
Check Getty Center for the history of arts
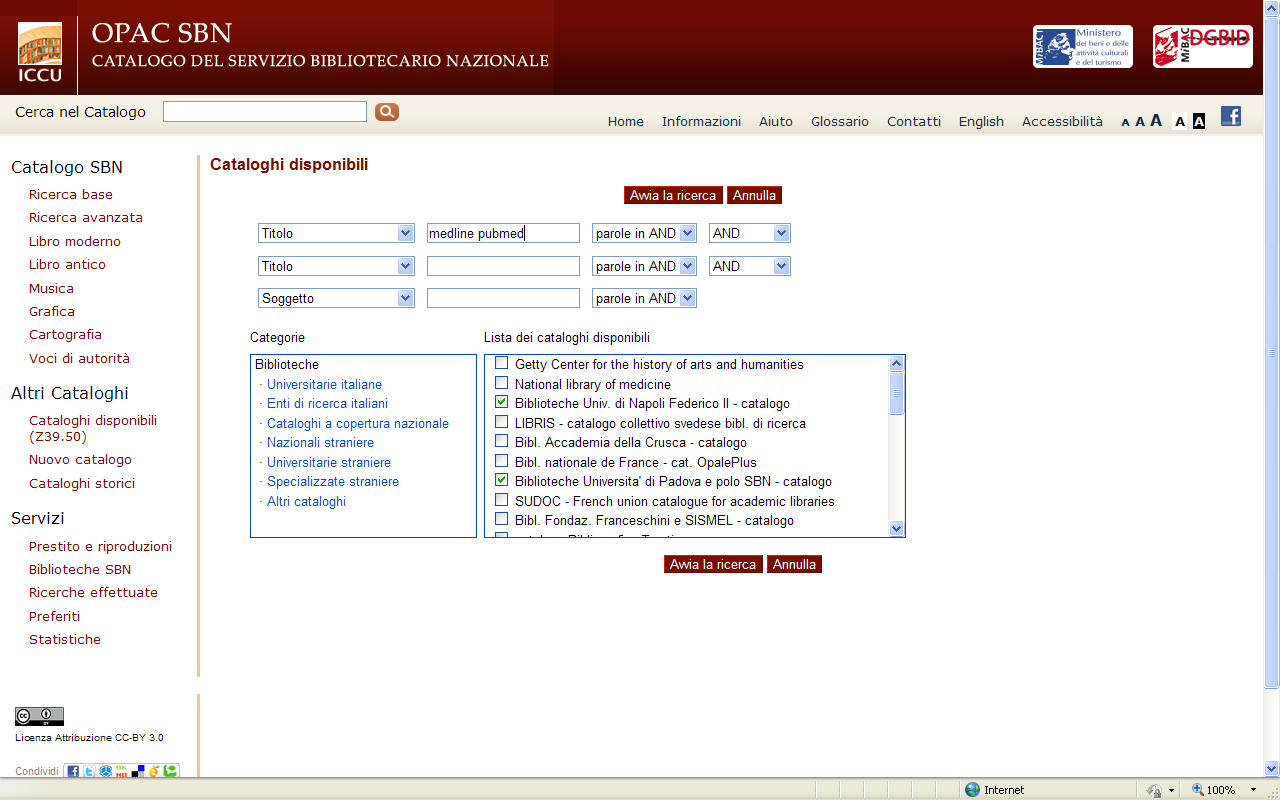click(502, 363)
